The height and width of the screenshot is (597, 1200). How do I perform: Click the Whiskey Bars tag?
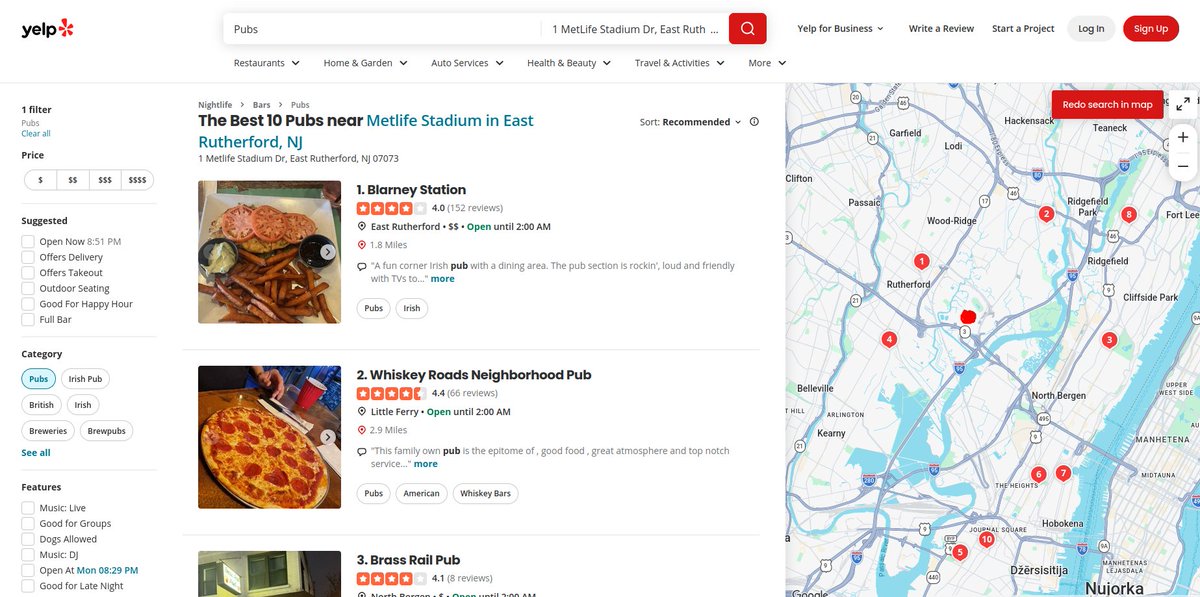click(485, 493)
